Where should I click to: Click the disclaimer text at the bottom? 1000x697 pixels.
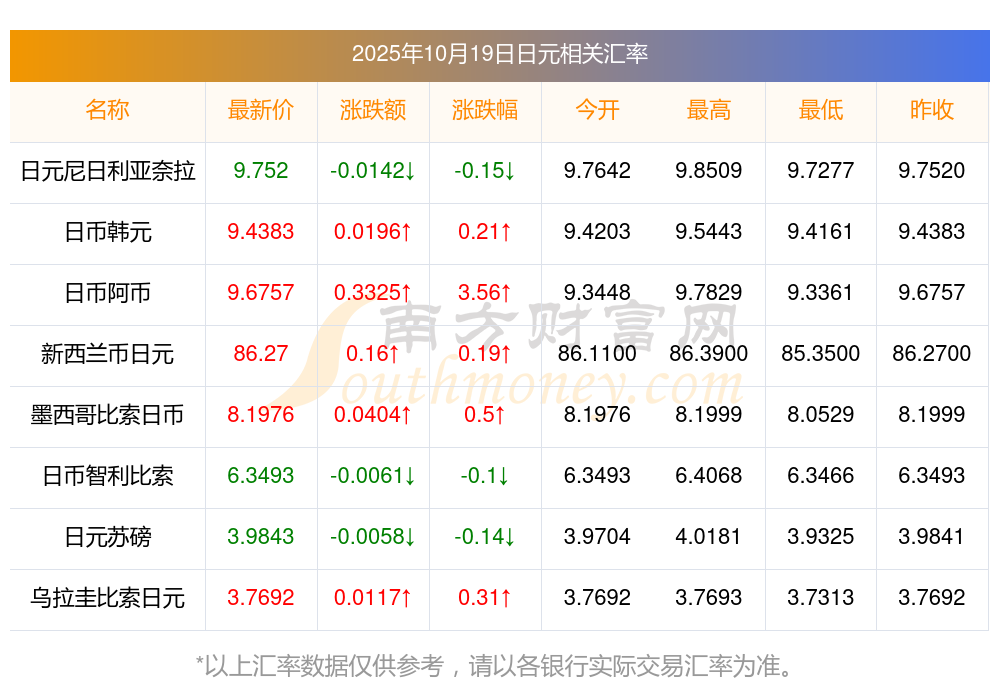pos(500,661)
